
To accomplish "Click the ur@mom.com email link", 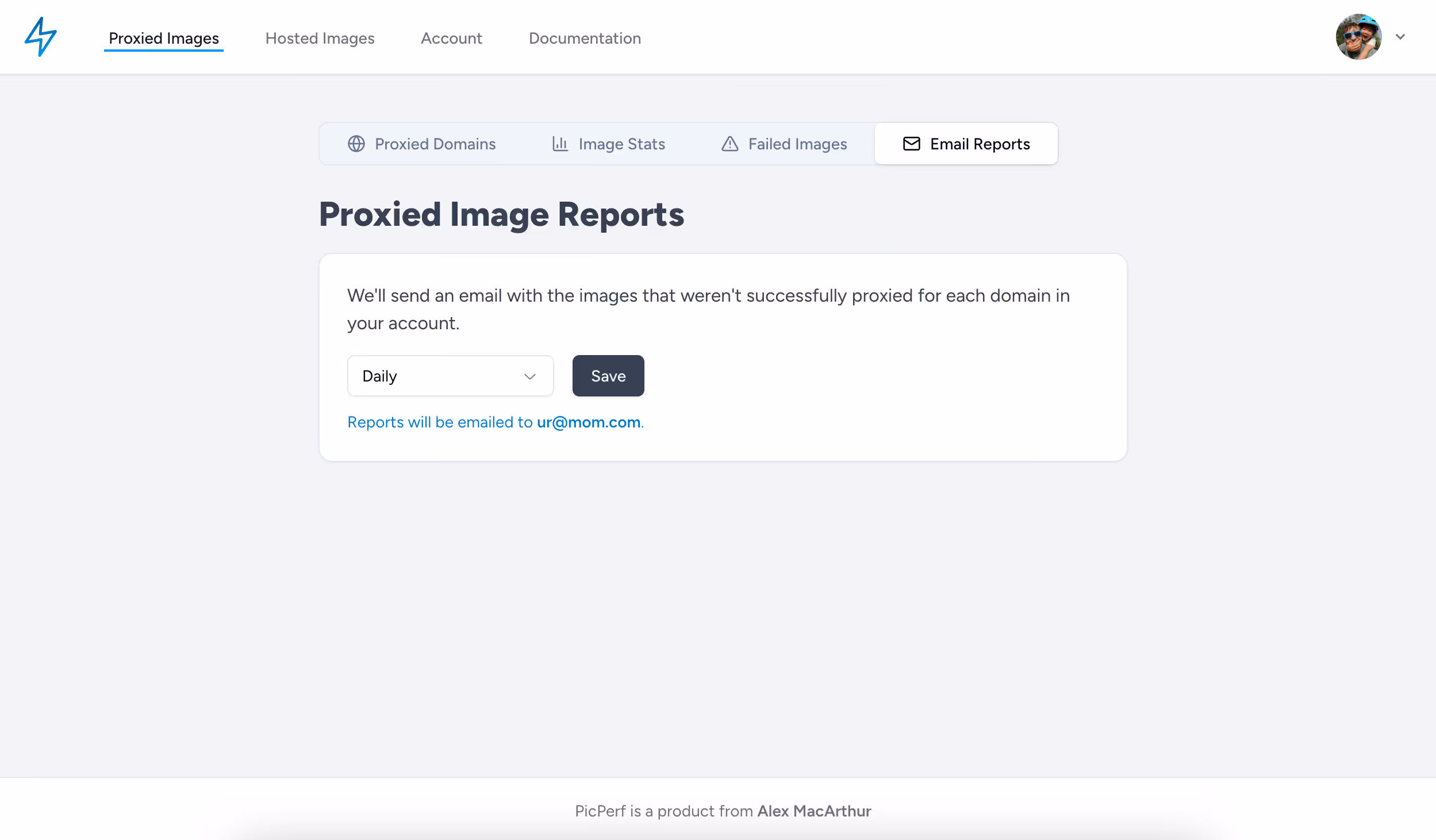I will click(588, 422).
